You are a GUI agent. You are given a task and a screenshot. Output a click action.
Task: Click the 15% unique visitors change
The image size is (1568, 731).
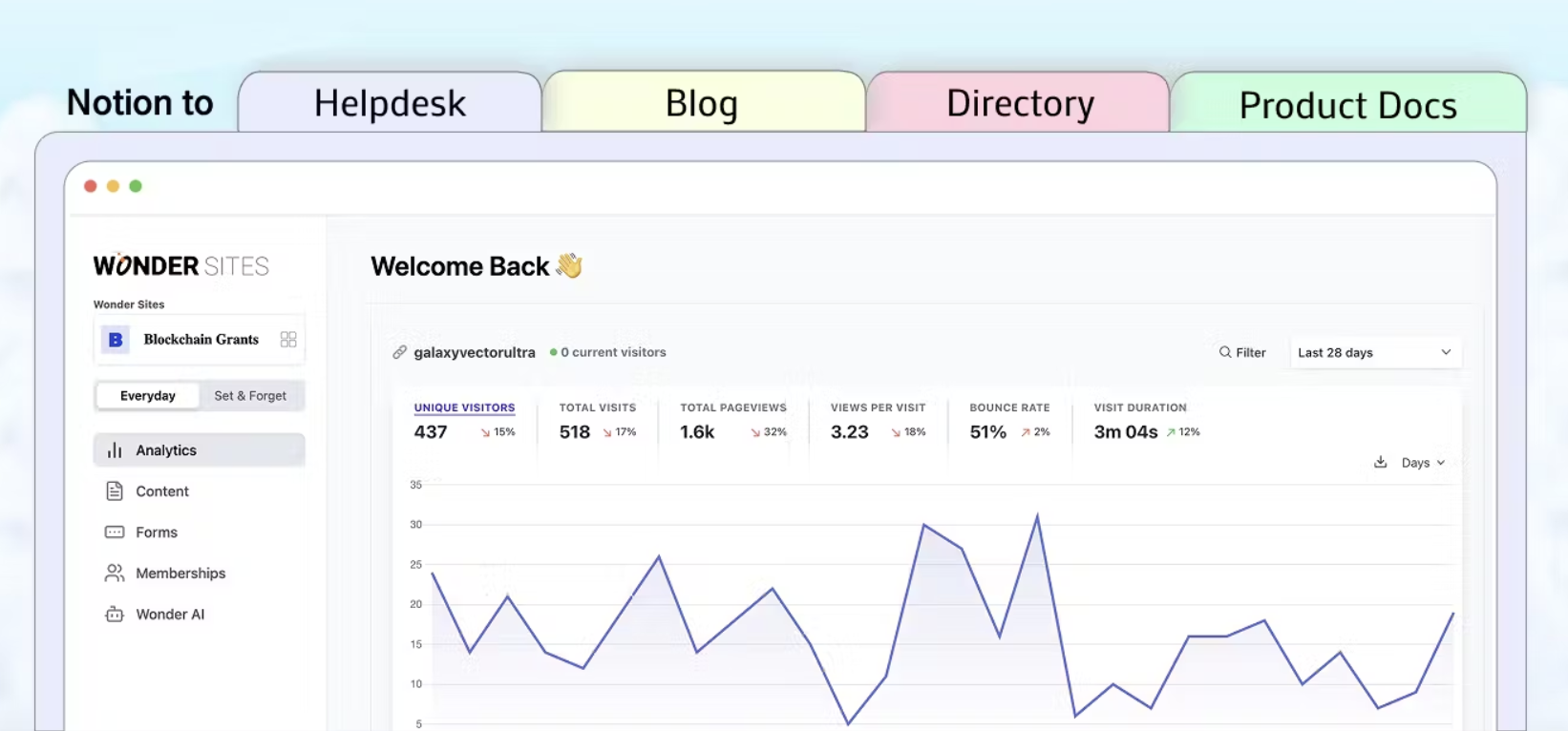[498, 432]
